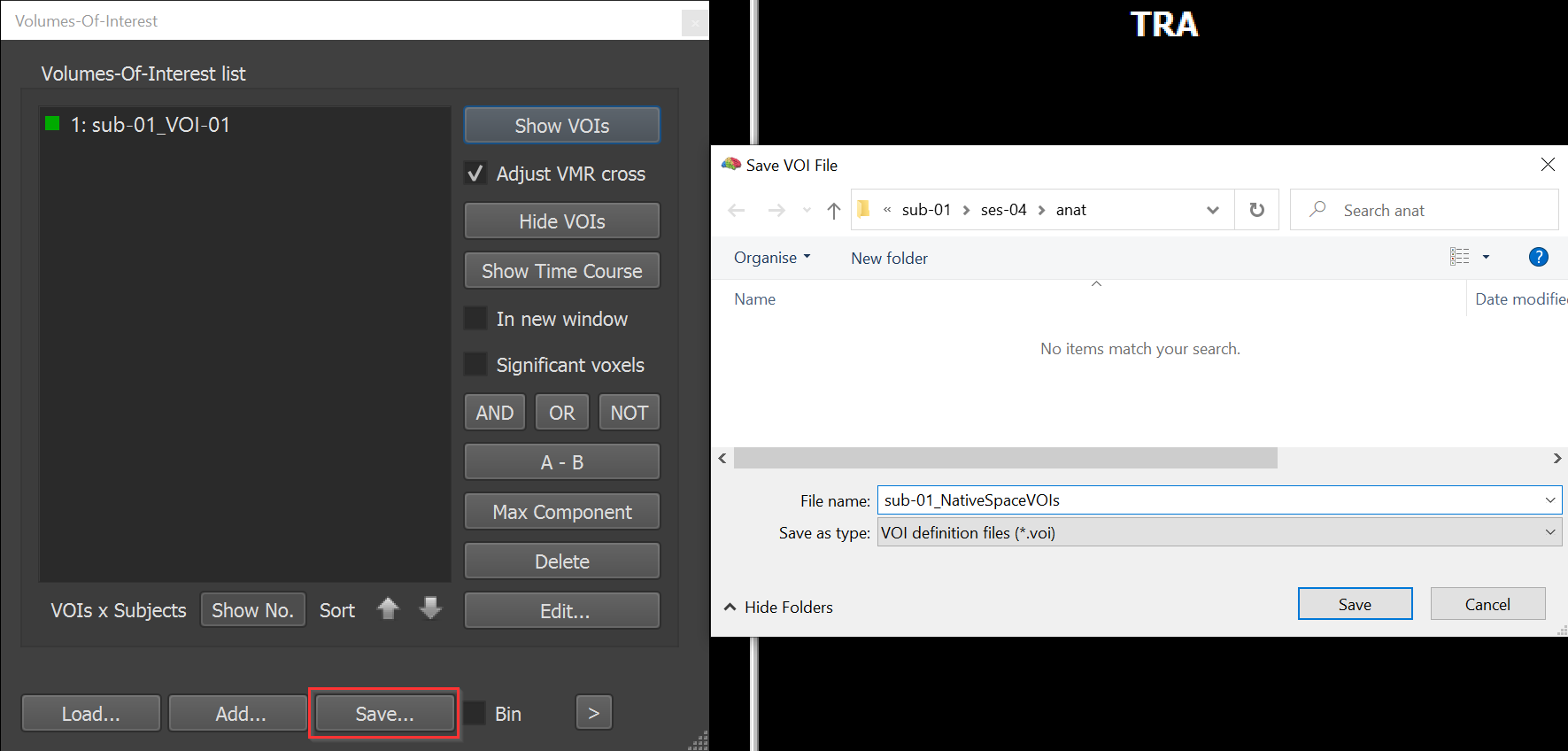Screen dimensions: 1568x751
Task: Go up one folder level
Action: (x=833, y=210)
